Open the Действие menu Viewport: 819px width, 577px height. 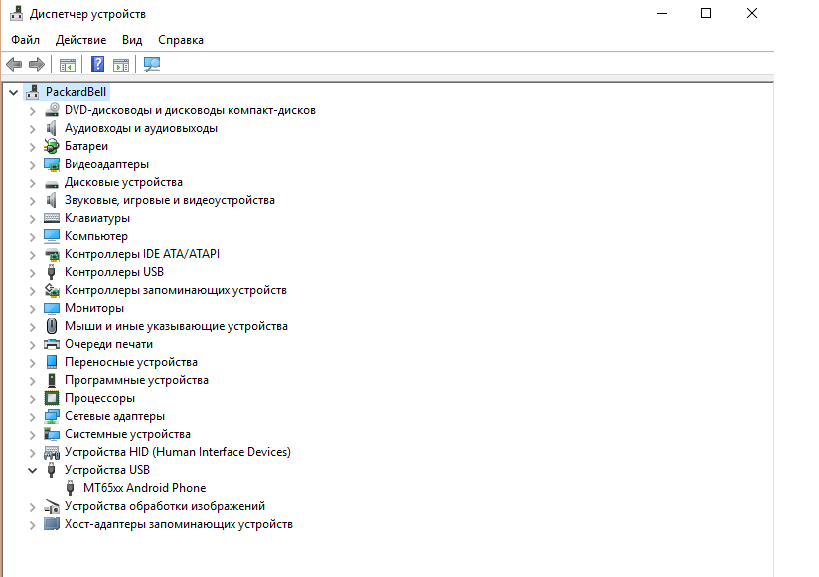tap(81, 40)
